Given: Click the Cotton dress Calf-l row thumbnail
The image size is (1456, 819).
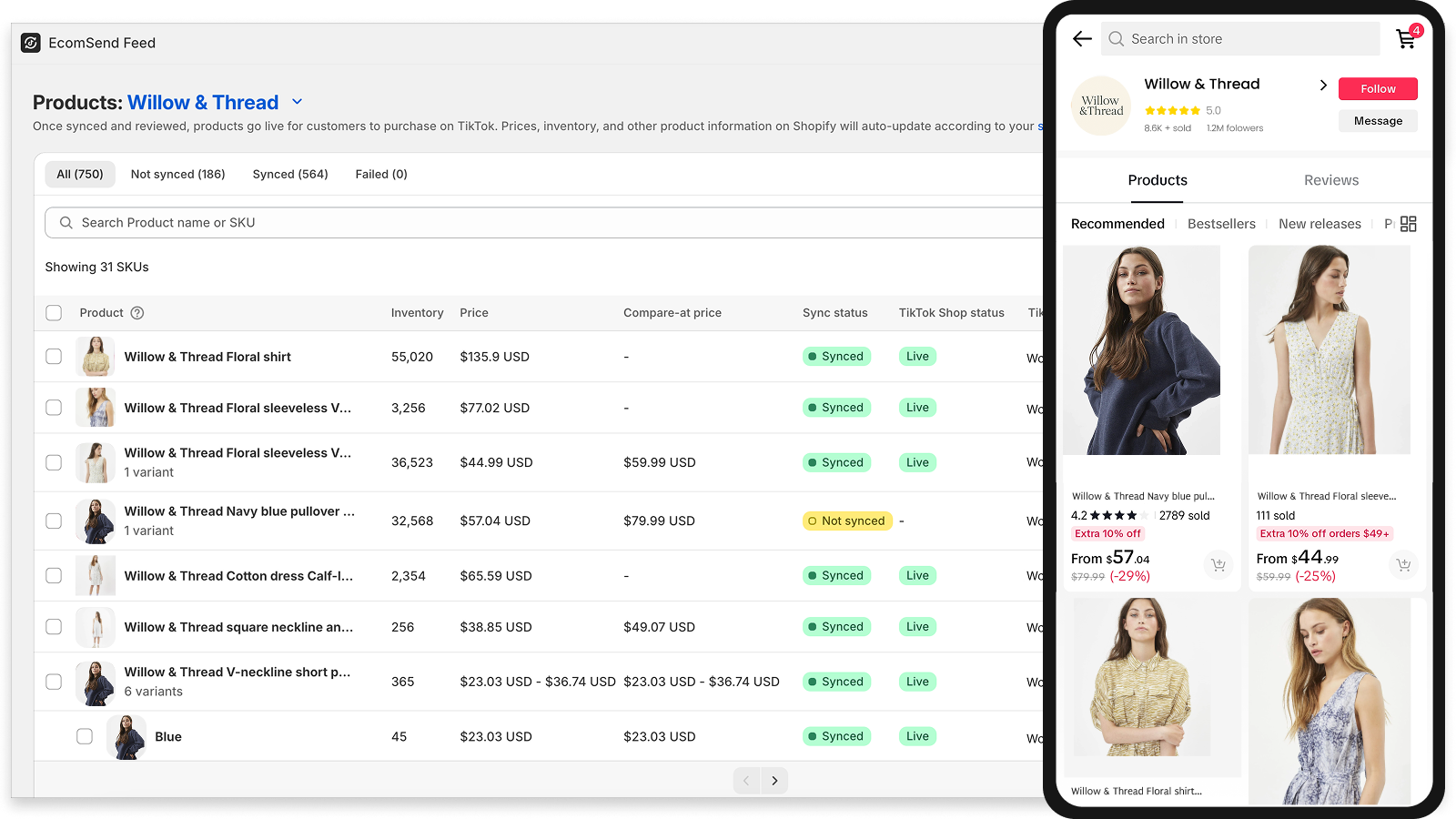Looking at the screenshot, I should click(x=96, y=576).
